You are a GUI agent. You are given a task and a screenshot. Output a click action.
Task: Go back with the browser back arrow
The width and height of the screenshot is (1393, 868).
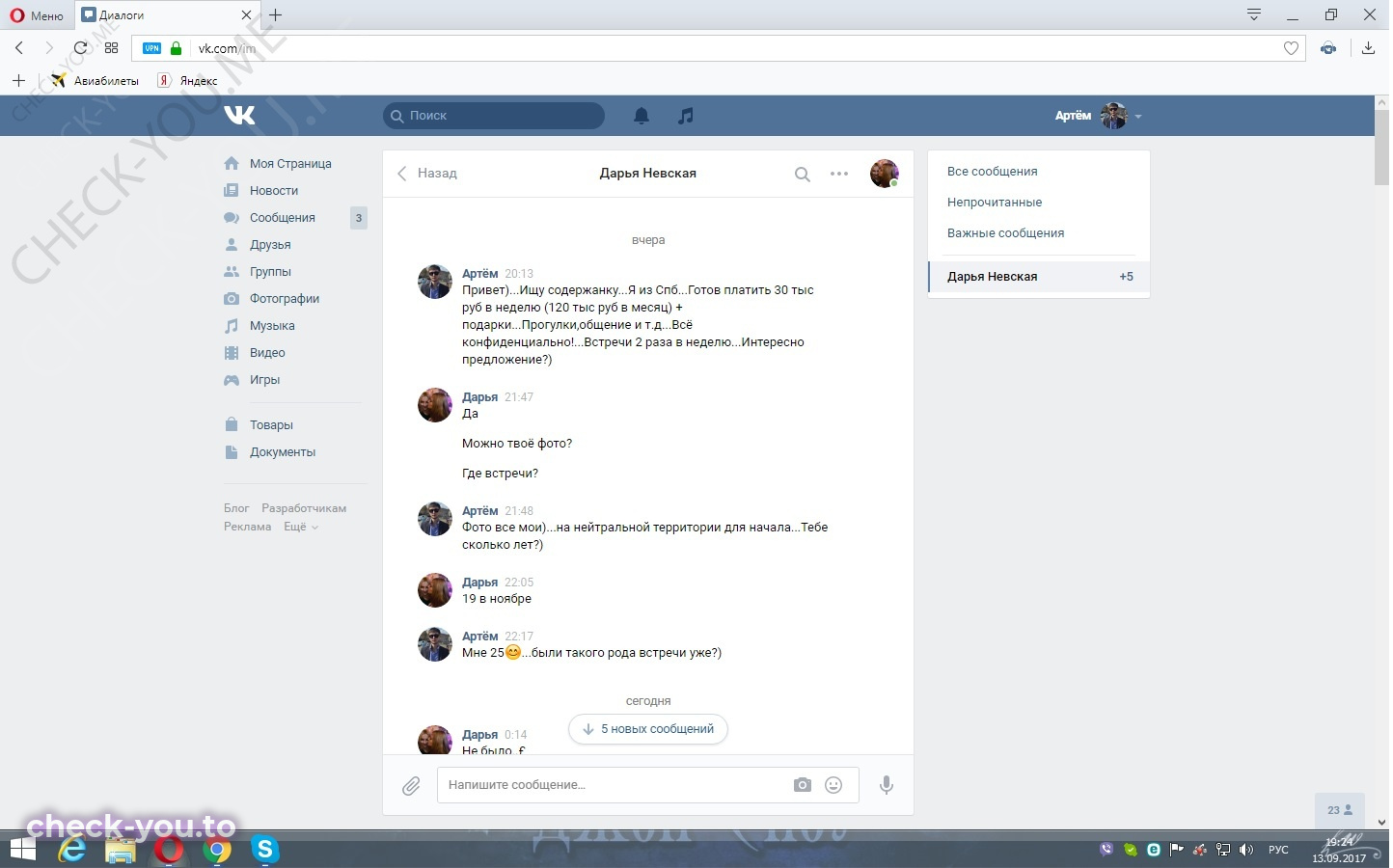pyautogui.click(x=19, y=47)
